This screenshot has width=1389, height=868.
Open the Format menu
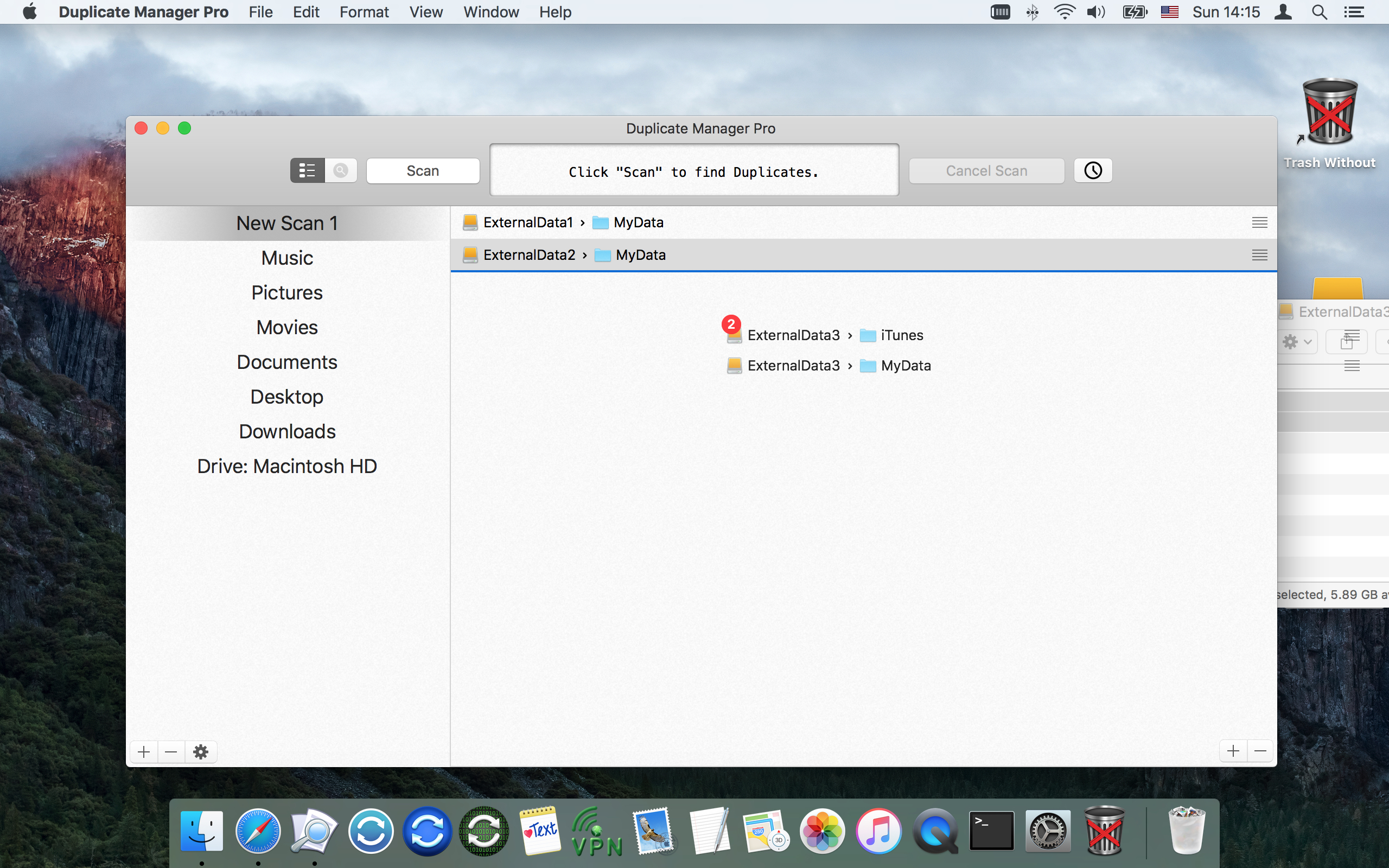[364, 12]
